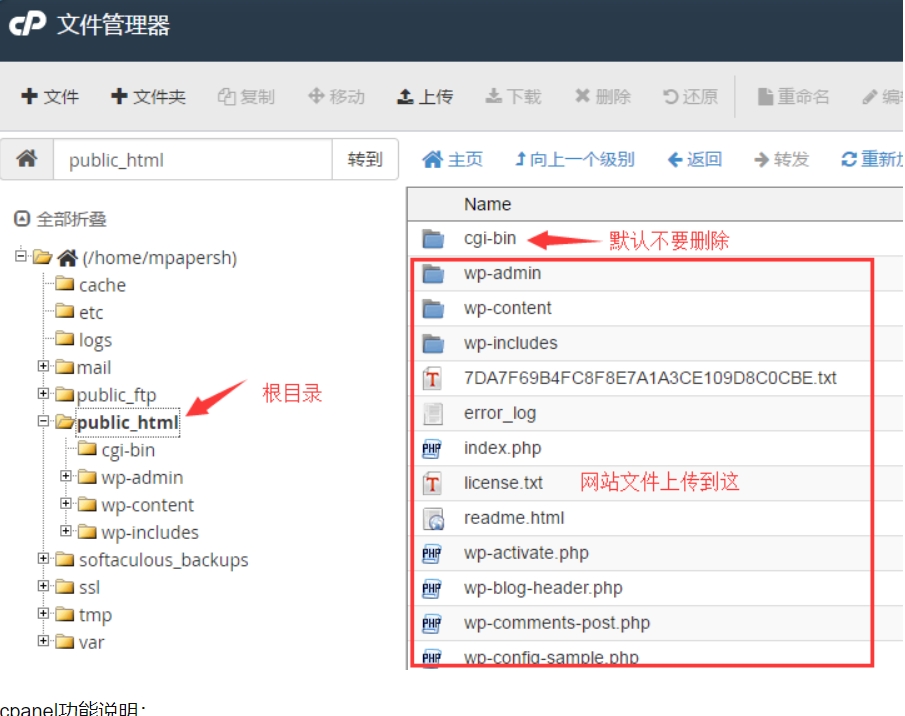Select the readme.html file name
This screenshot has width=905, height=716.
[514, 518]
